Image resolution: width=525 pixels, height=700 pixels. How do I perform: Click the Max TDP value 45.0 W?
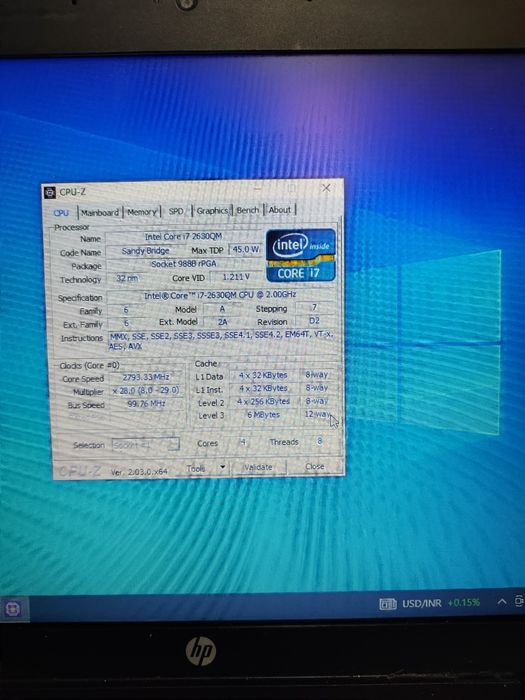point(246,249)
